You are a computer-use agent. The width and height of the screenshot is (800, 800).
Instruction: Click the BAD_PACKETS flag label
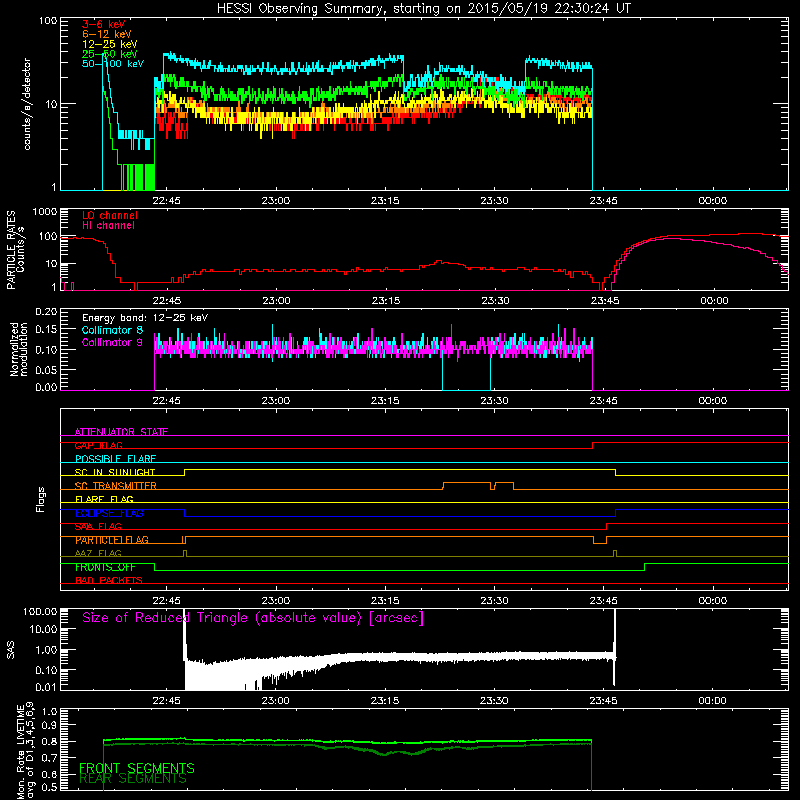click(109, 581)
